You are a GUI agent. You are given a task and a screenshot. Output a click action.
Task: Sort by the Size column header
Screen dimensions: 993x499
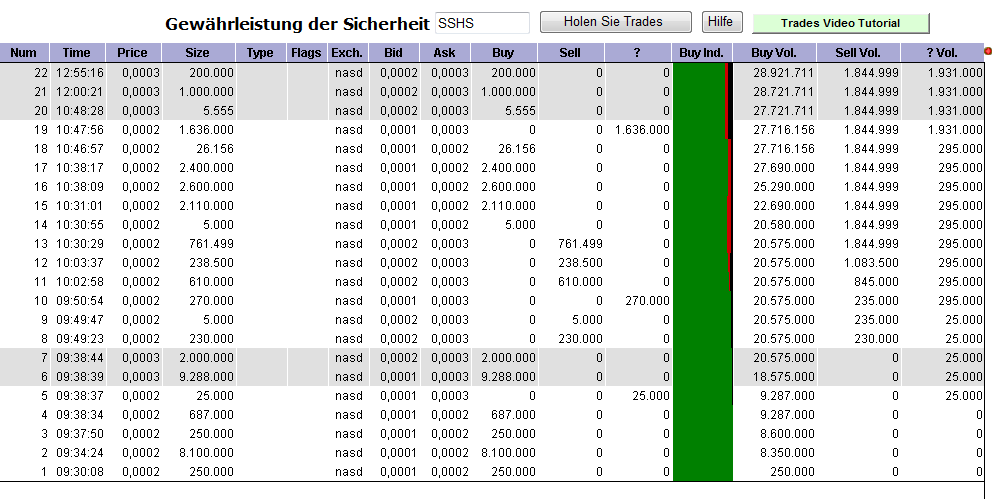pos(198,53)
